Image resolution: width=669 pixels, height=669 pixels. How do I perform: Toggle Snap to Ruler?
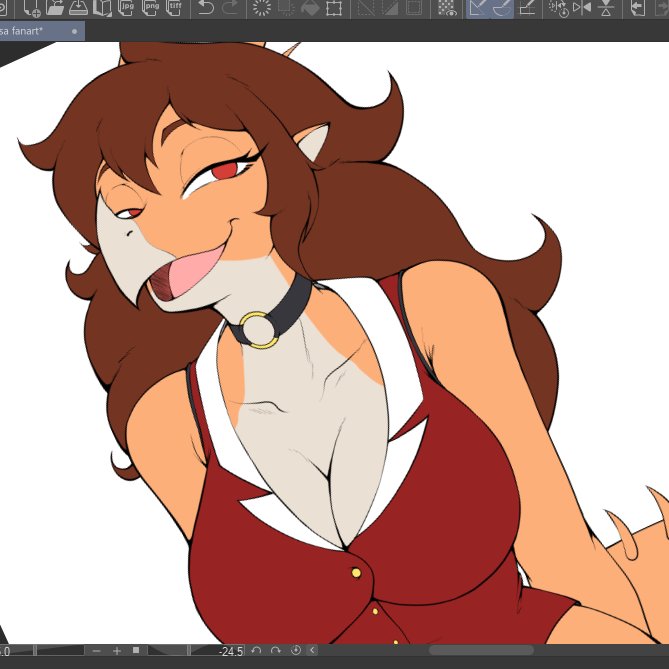pos(478,8)
